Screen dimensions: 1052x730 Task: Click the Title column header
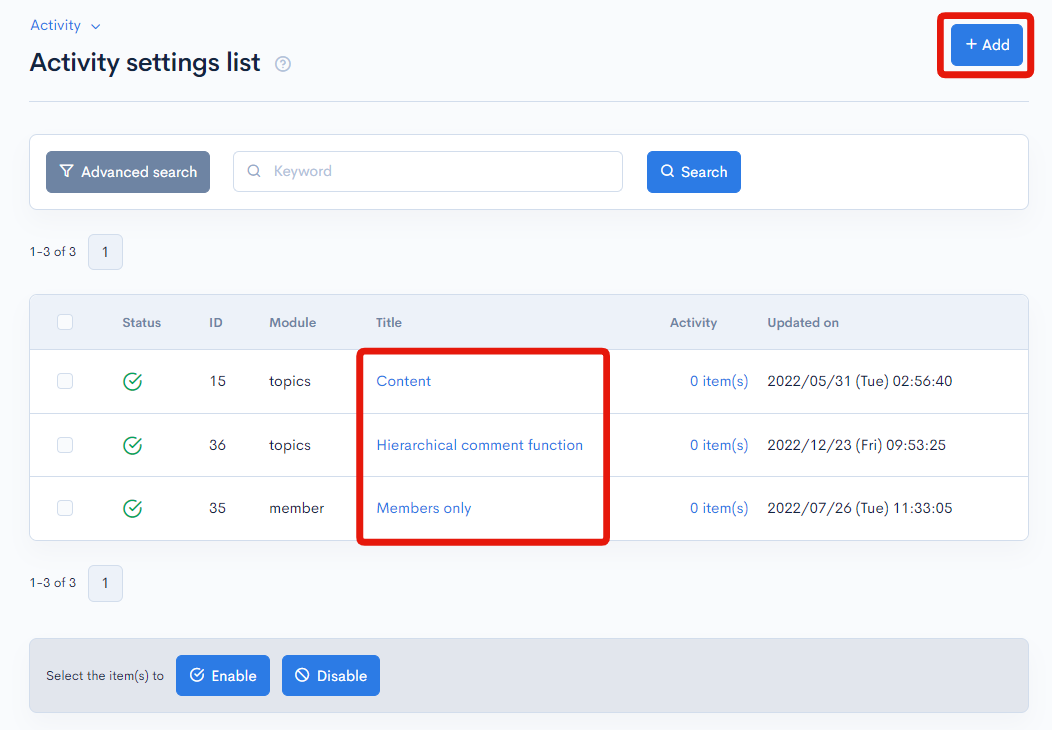coord(388,323)
